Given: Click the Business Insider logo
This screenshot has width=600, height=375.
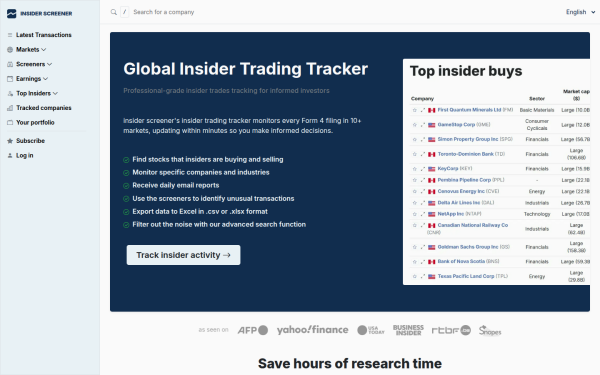Looking at the screenshot, I should (408, 330).
